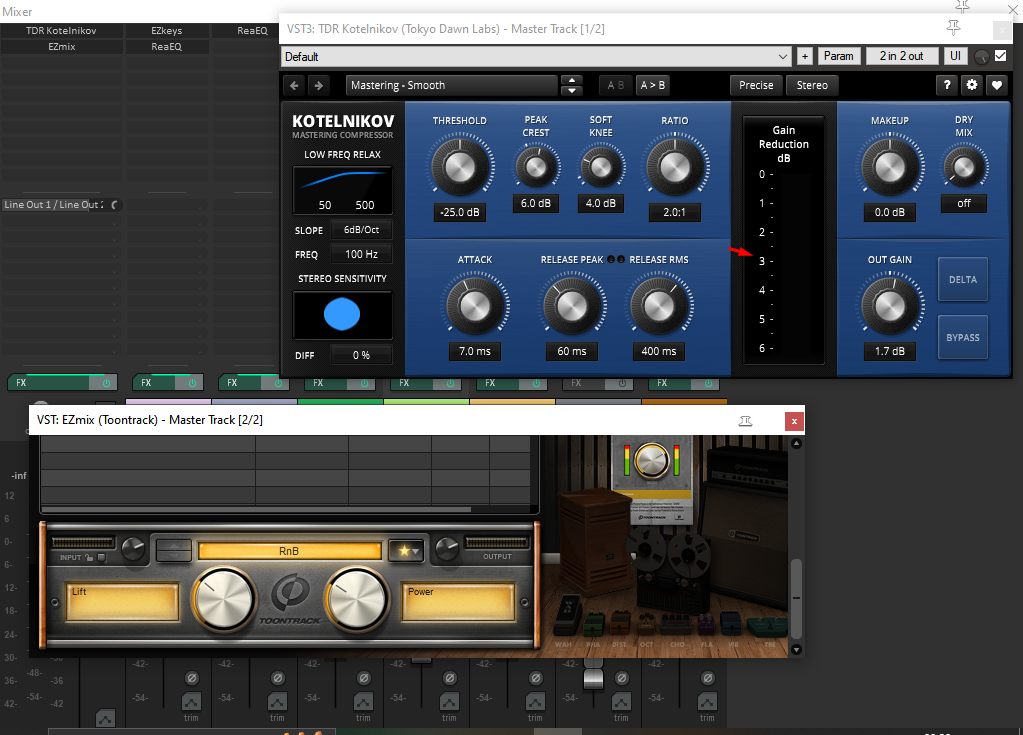
Task: Open the Precise mode selector
Action: [x=756, y=85]
